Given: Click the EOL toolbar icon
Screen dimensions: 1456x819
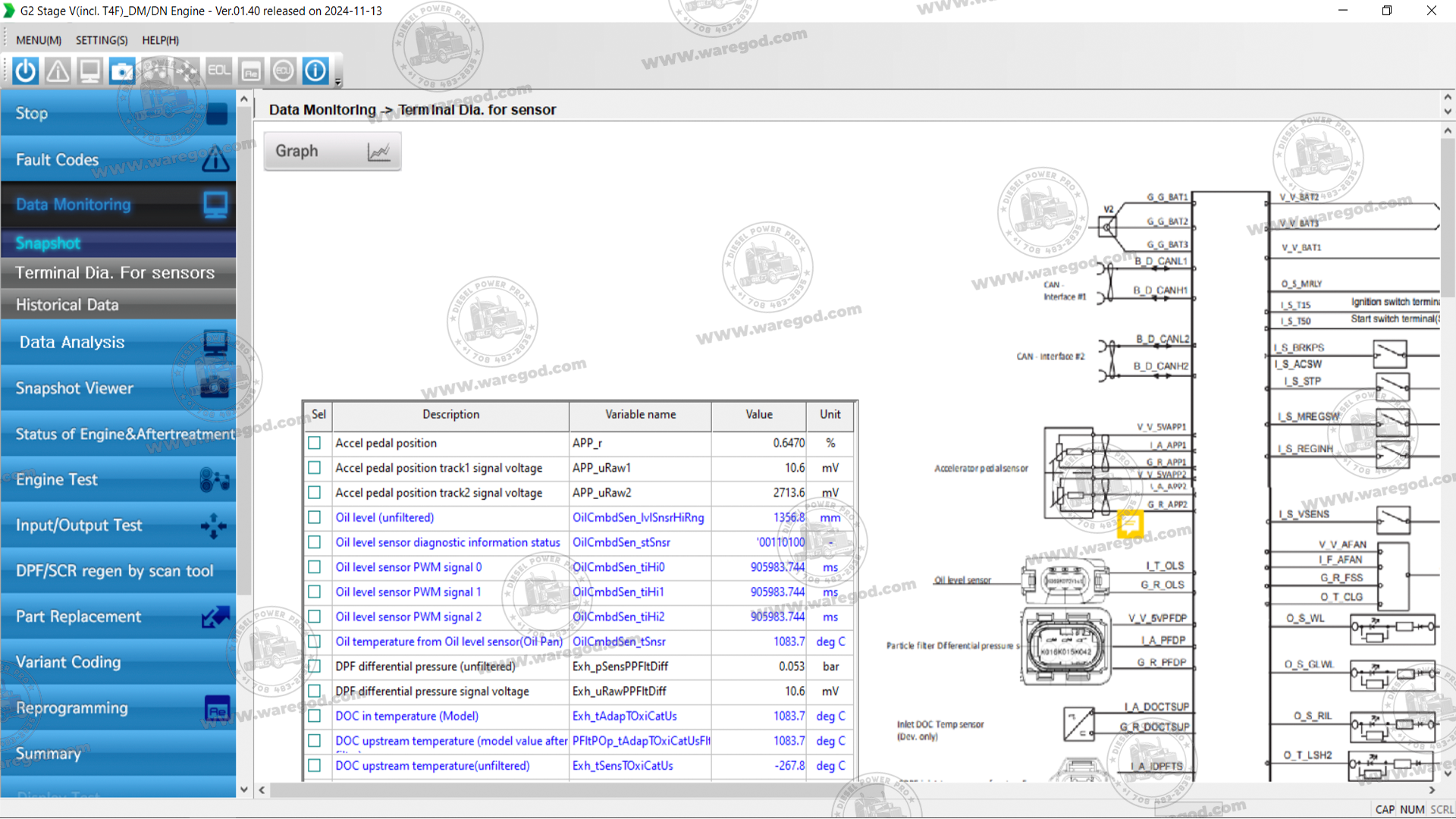Looking at the screenshot, I should pyautogui.click(x=218, y=71).
